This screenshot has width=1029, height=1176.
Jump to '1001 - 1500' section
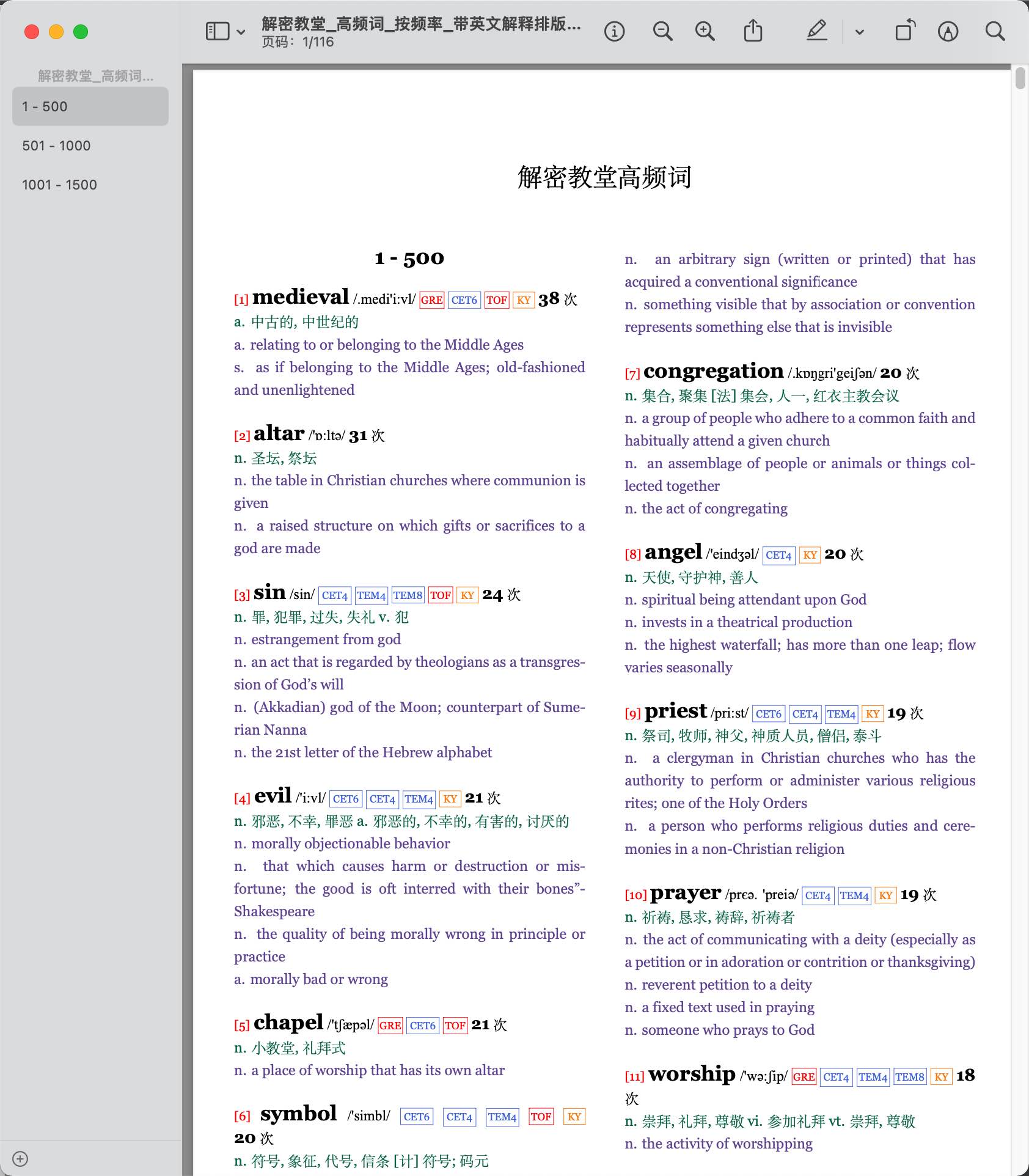90,185
